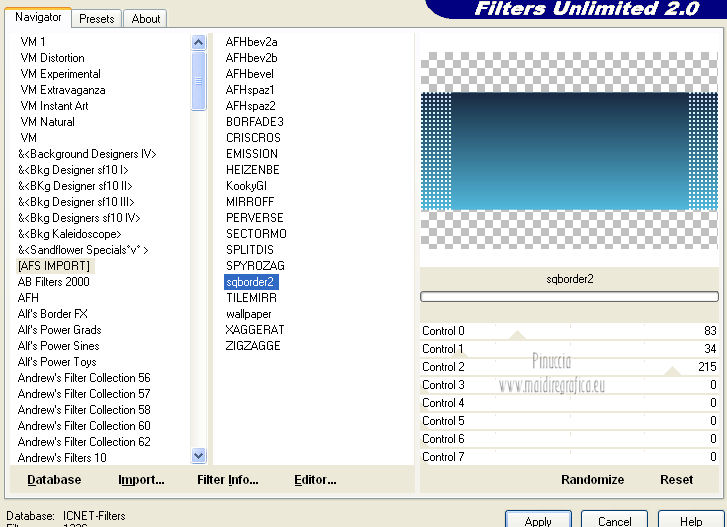Choose the AFHspaz1 filter
Viewport: 727px width, 527px height.
[250, 90]
